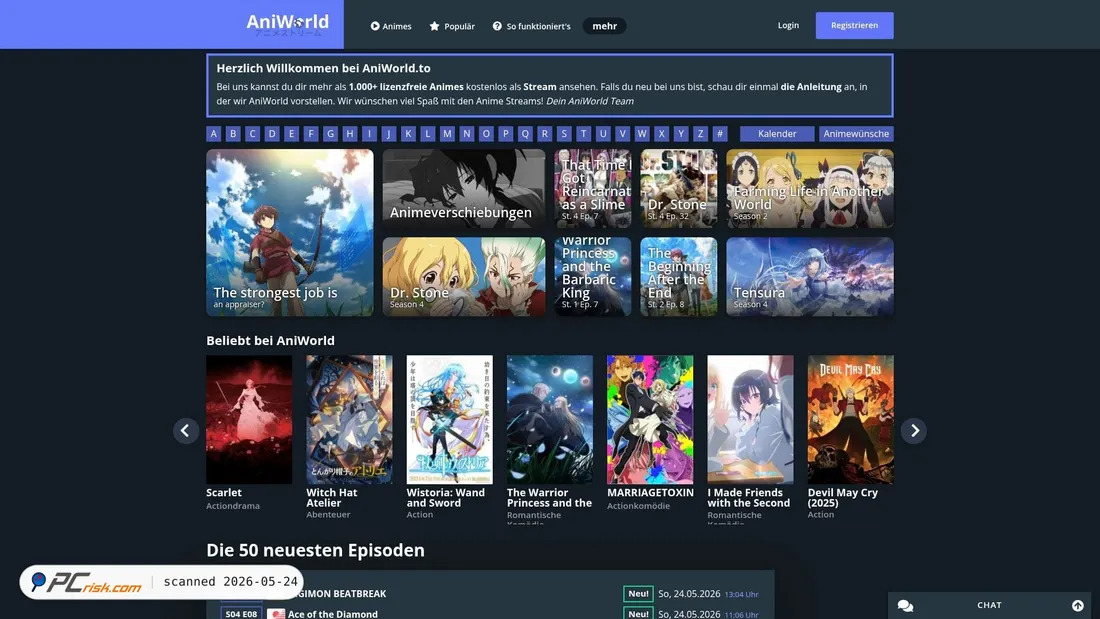Open the Ace of the Diamond episode row
The width and height of the screenshot is (1100, 619).
pos(490,613)
